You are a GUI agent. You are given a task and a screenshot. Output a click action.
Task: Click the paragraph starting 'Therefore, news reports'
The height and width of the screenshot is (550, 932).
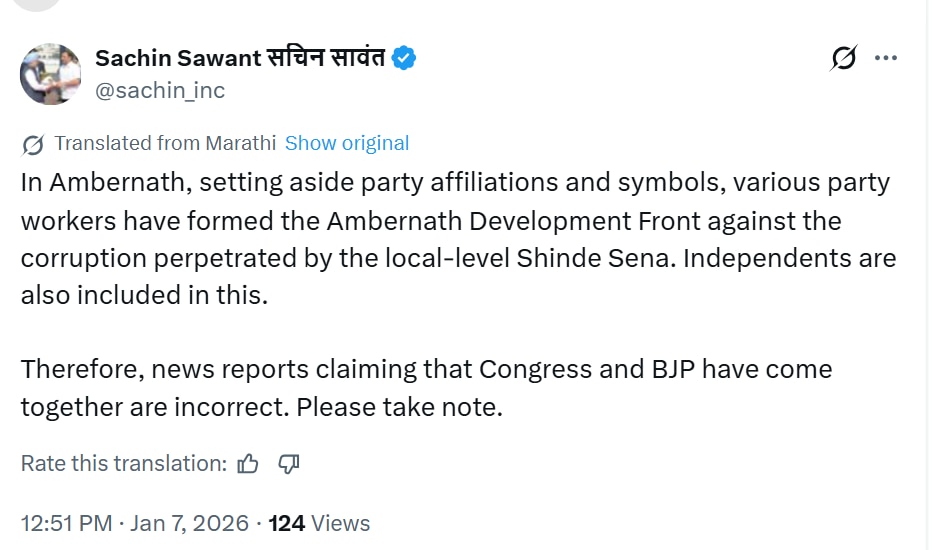tap(426, 387)
